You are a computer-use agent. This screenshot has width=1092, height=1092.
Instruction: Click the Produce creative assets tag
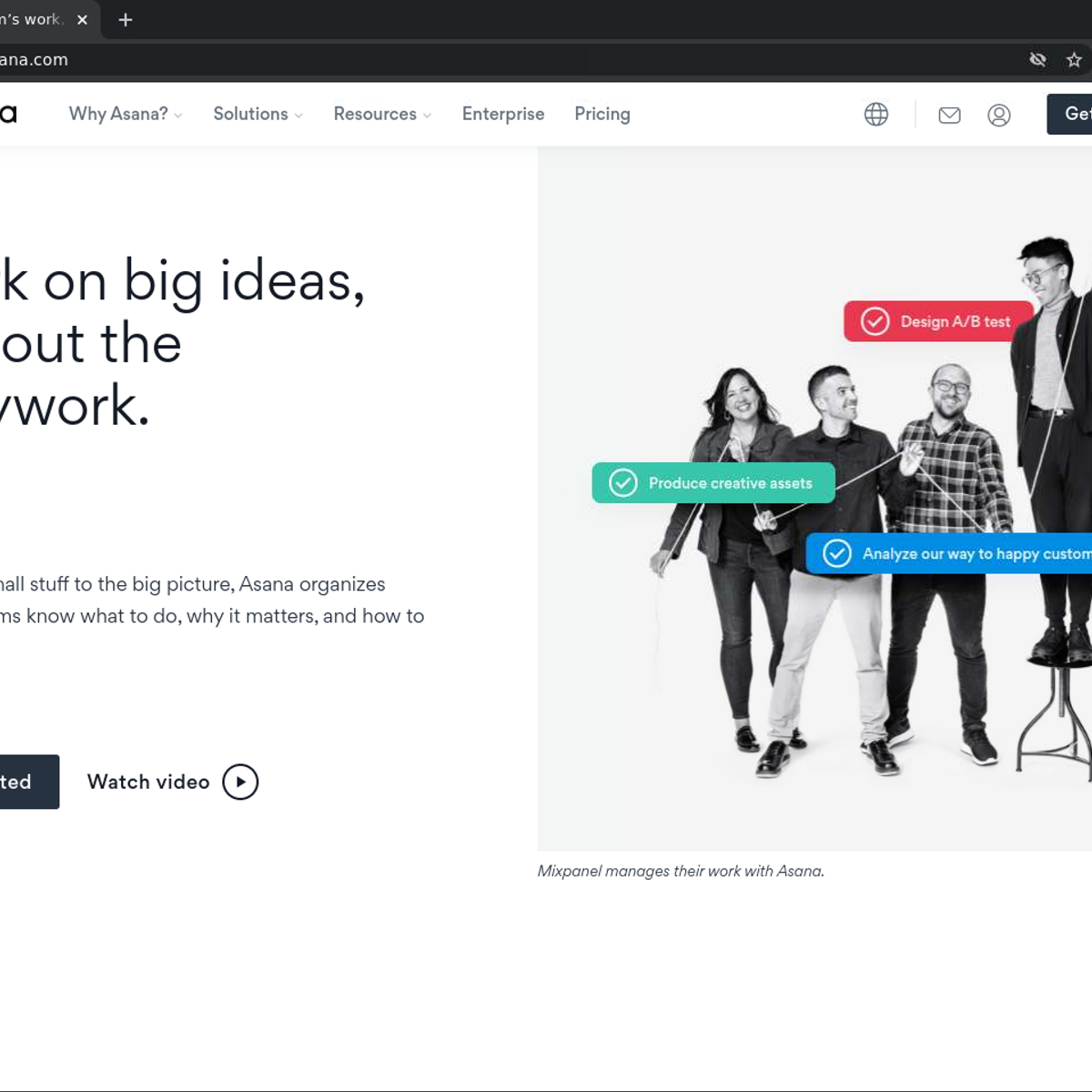[x=713, y=483]
